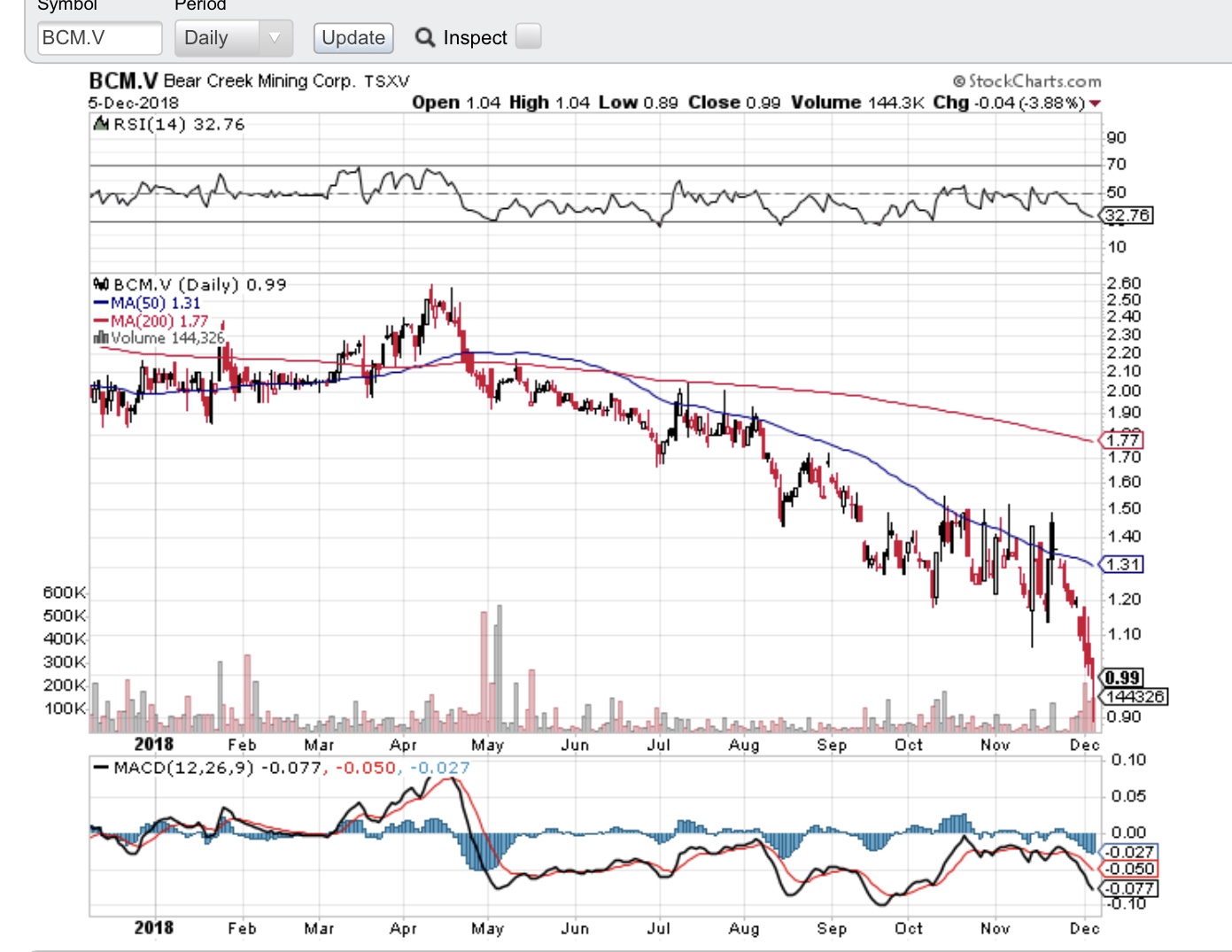Click the Volume bars legend icon
1232x952 pixels.
101,337
